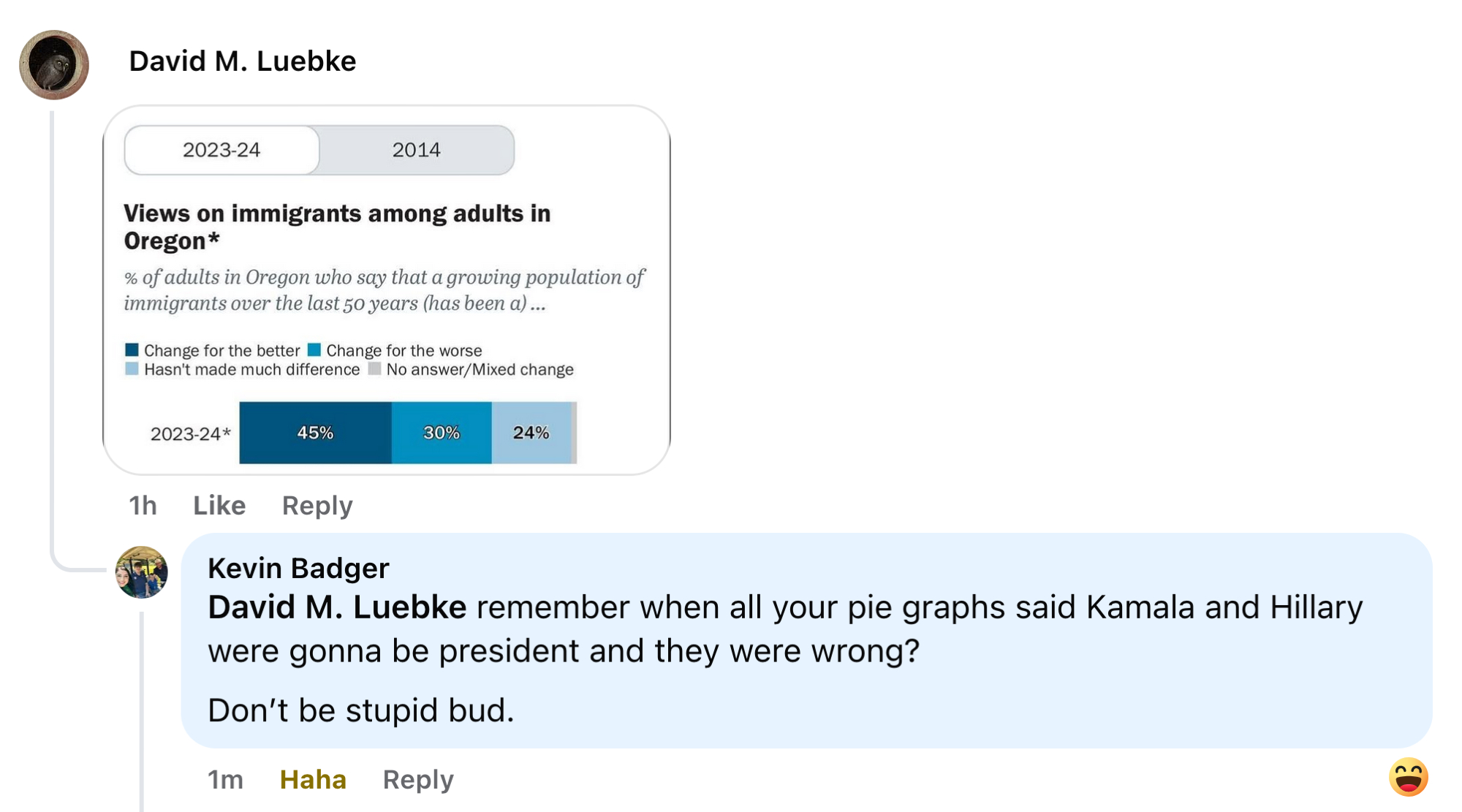Open David M. Luebke's profile name link
1462x812 pixels.
click(243, 61)
